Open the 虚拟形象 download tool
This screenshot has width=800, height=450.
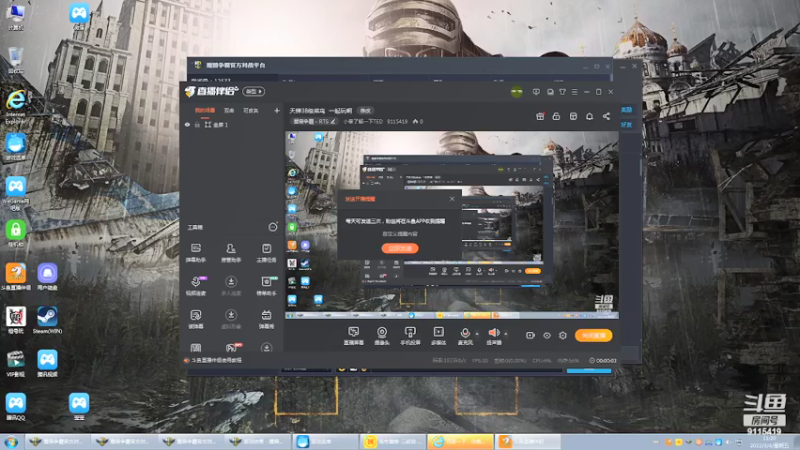click(231, 319)
